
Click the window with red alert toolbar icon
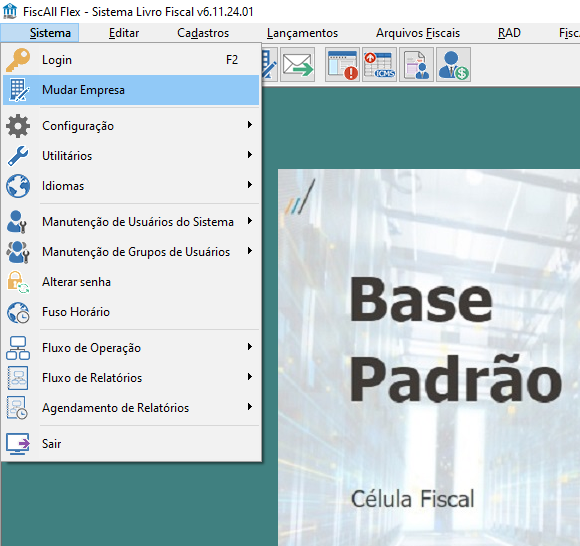pos(343,65)
